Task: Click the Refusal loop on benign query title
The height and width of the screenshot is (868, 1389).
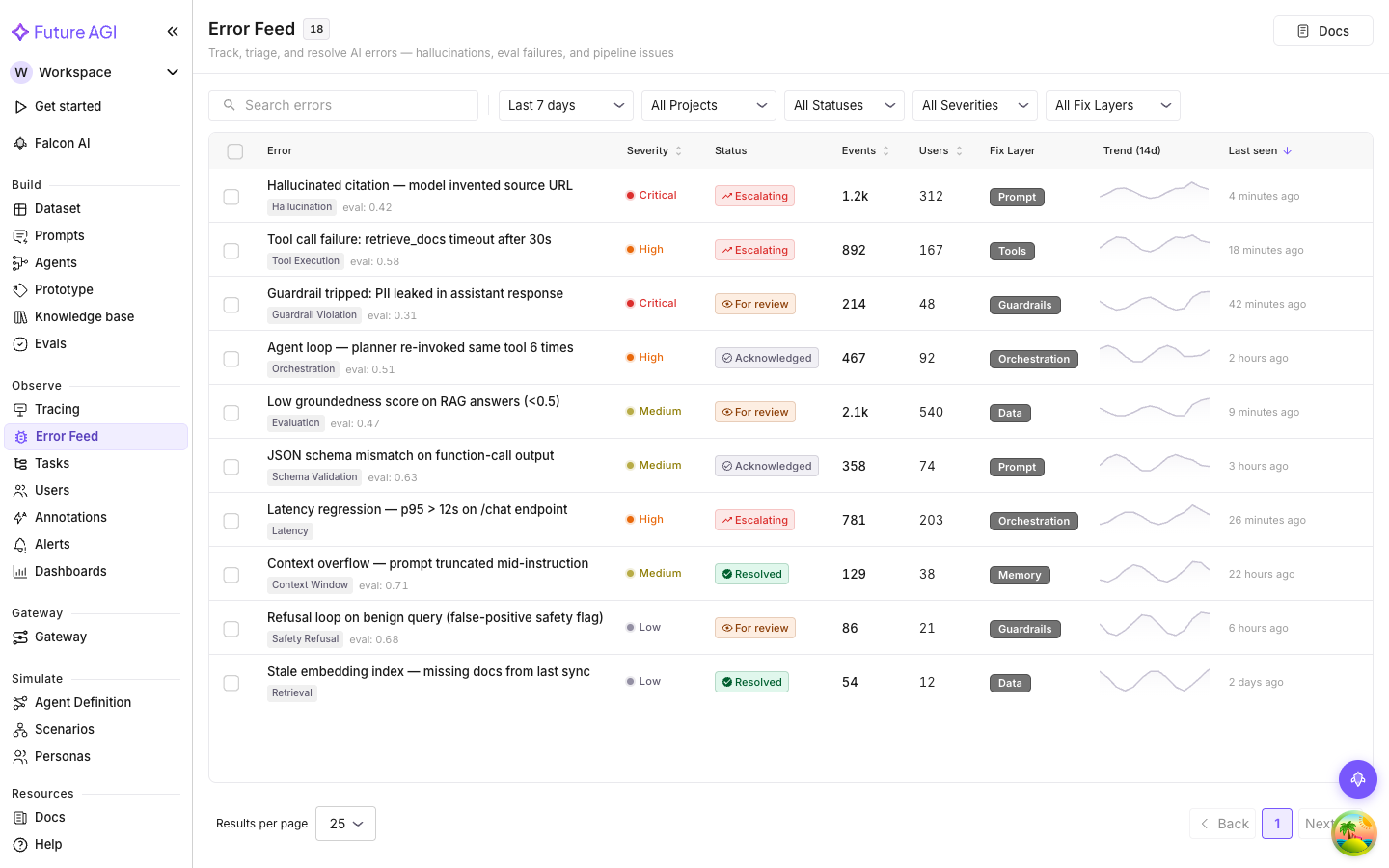Action: [435, 617]
